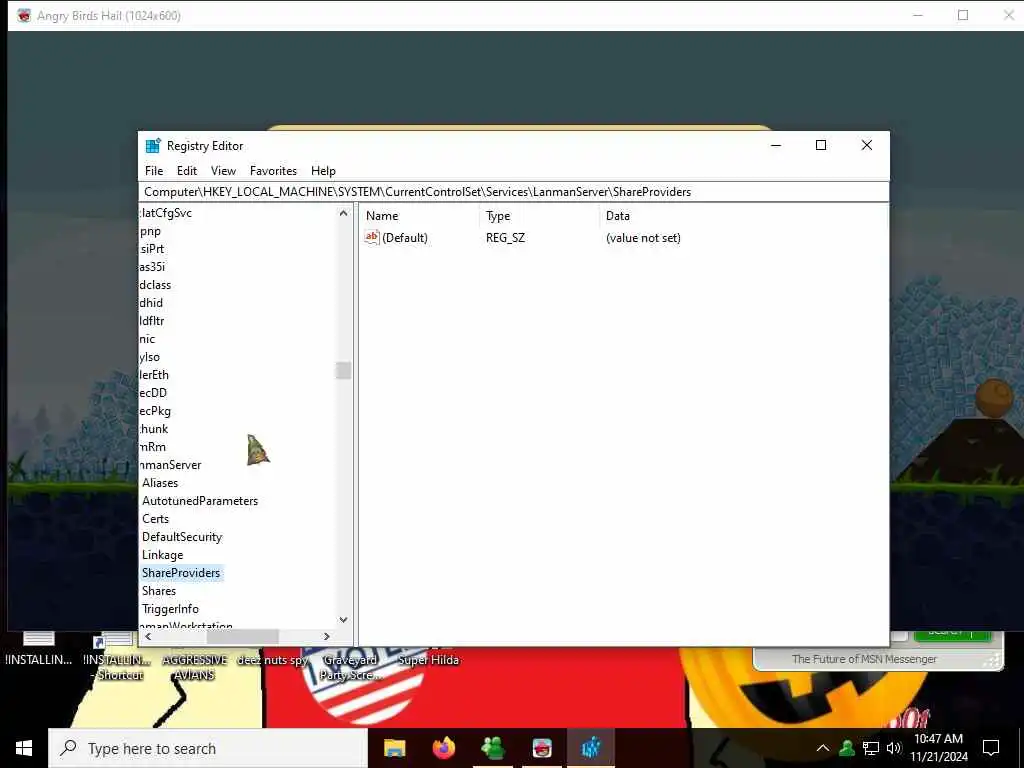Show hidden system tray icons
This screenshot has width=1024, height=768.
tap(823, 748)
